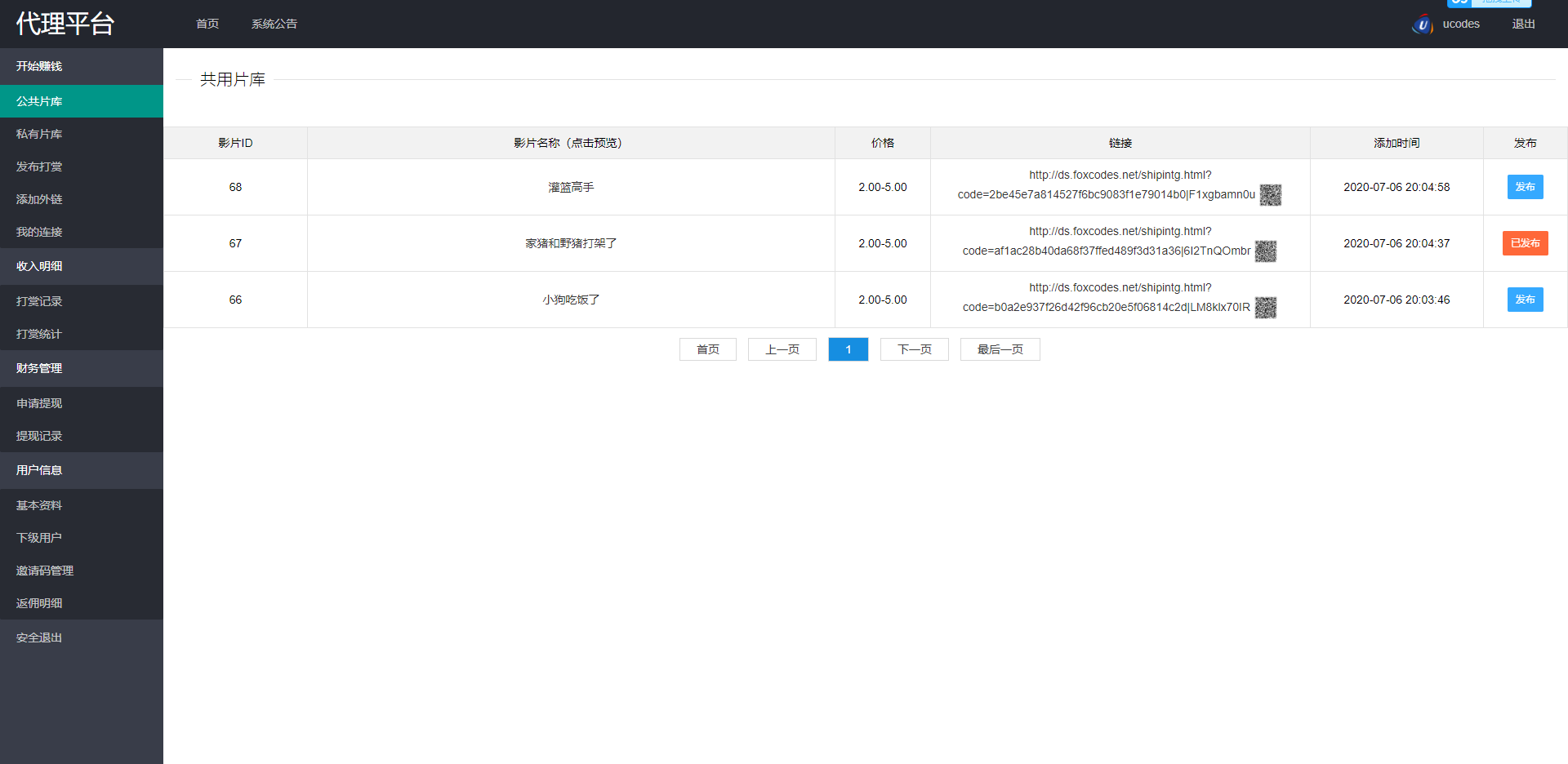This screenshot has width=1568, height=764.
Task: Click the QR code icon for film 67
Action: pyautogui.click(x=1265, y=251)
